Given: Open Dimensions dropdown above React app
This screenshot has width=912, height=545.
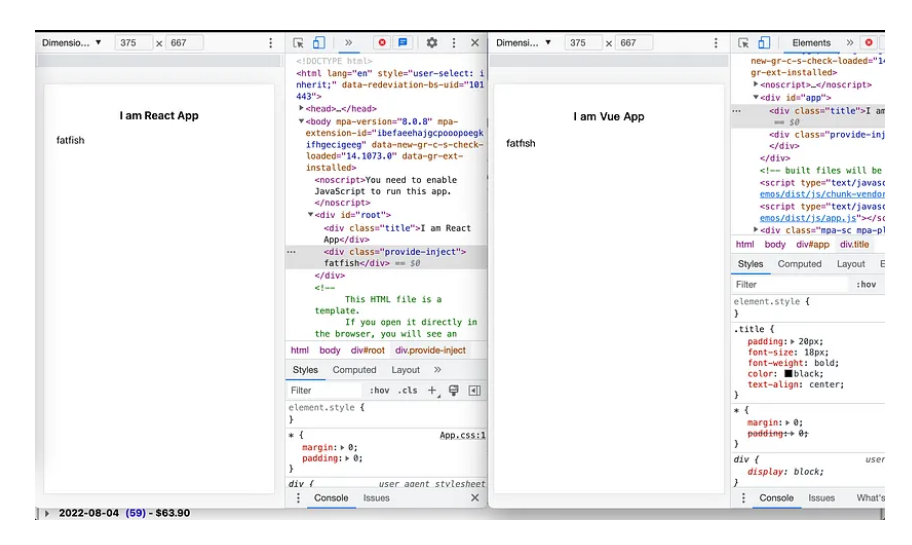Looking at the screenshot, I should tap(72, 42).
